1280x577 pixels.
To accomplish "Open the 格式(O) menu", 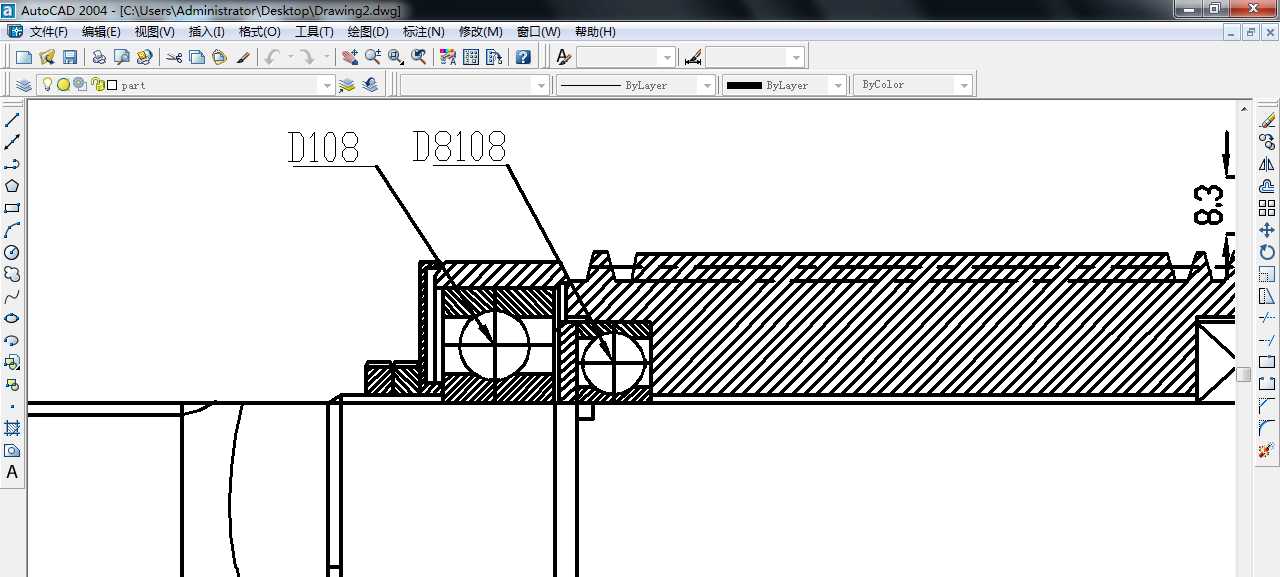I will click(259, 32).
